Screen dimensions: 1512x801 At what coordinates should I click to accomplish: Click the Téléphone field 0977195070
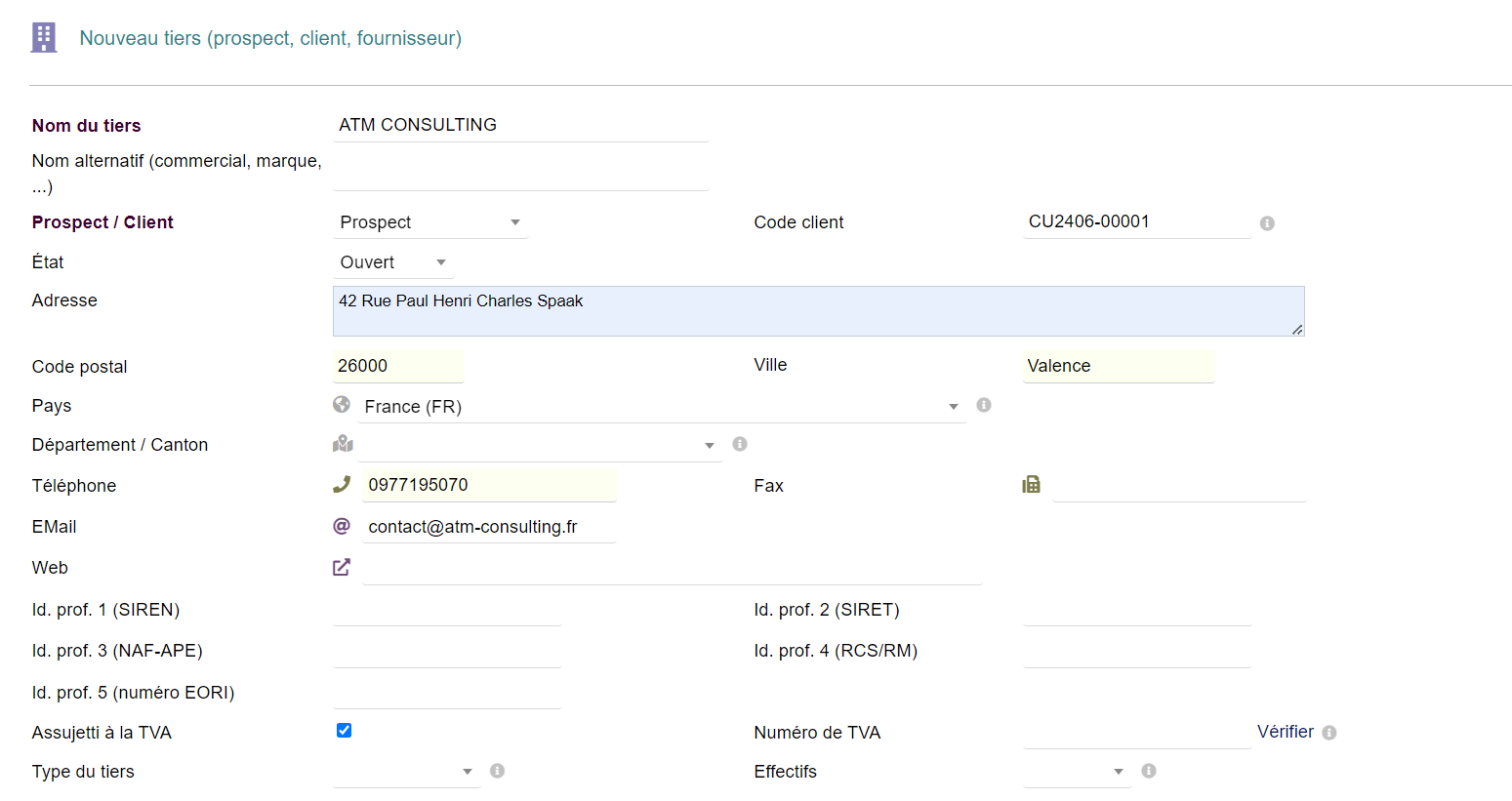click(x=489, y=485)
